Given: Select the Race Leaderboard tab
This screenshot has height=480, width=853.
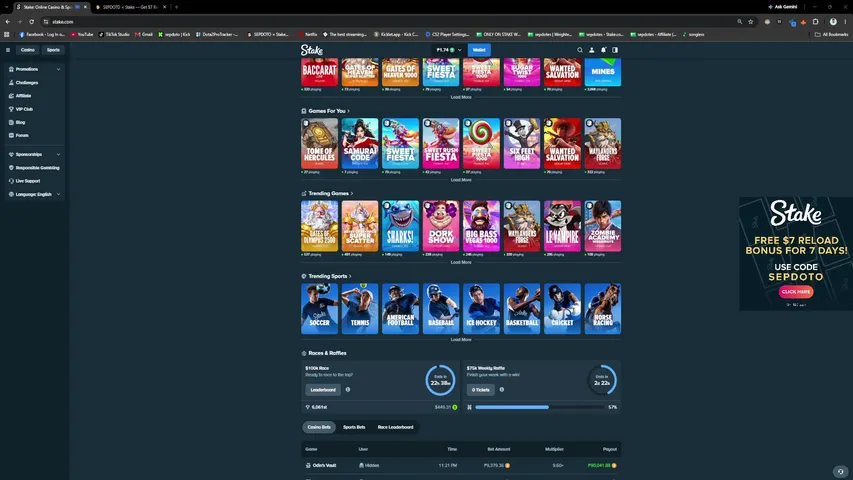Looking at the screenshot, I should tap(395, 427).
